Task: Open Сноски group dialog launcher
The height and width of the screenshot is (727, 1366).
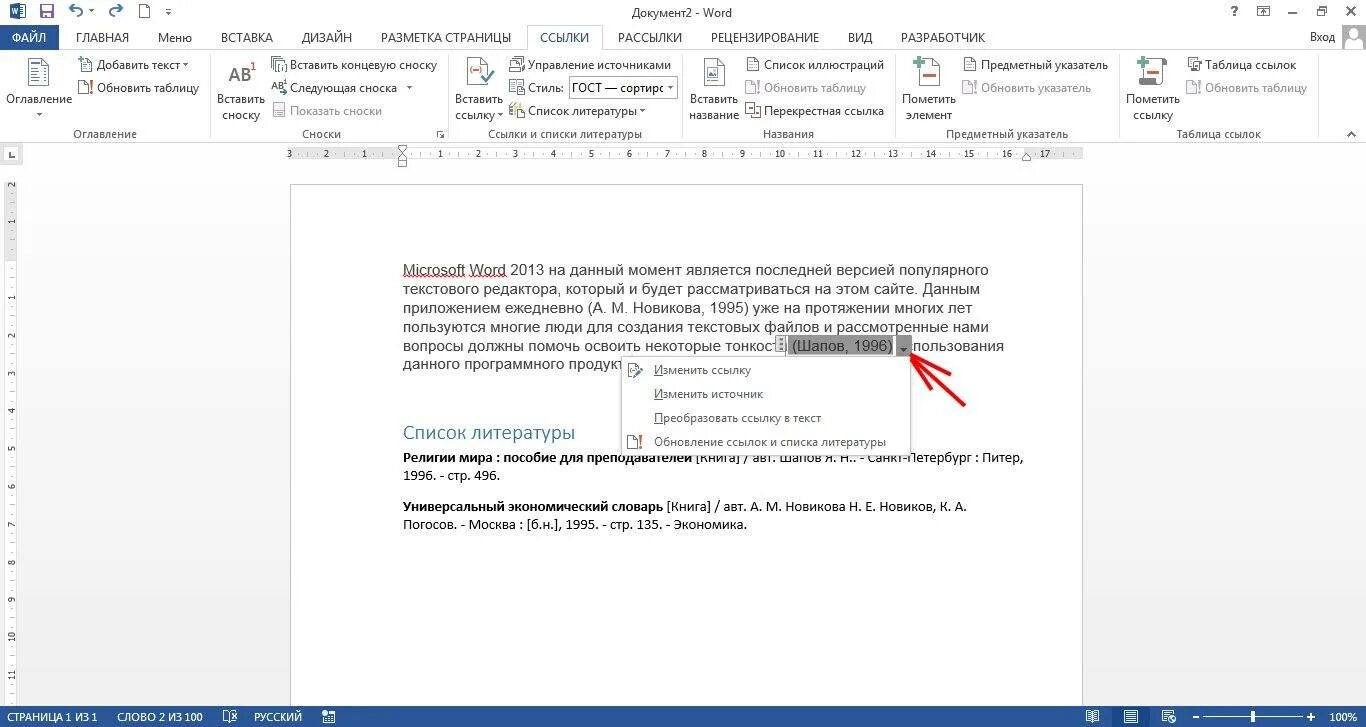Action: point(440,134)
